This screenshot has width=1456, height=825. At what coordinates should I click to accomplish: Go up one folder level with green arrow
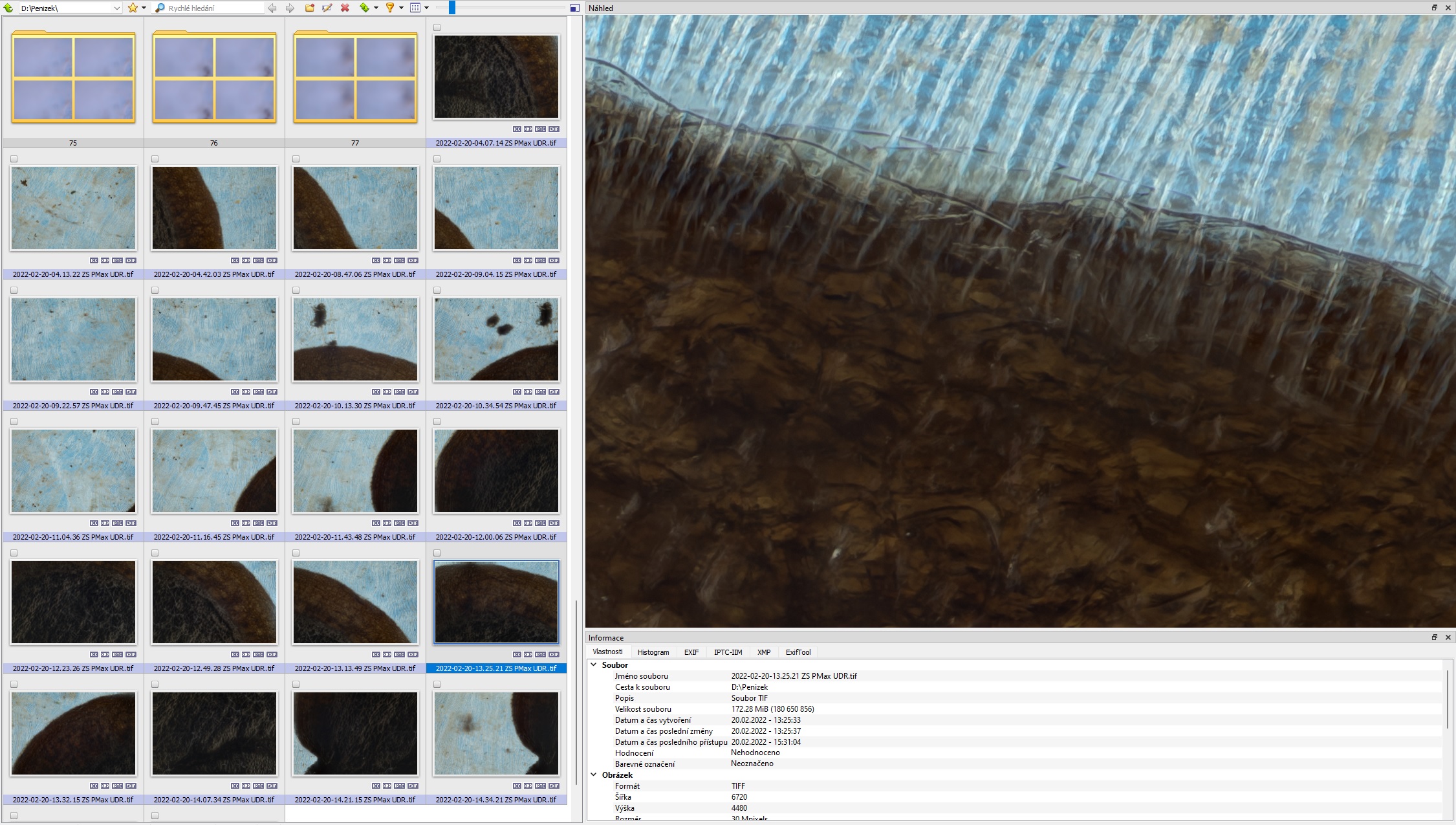(x=8, y=8)
